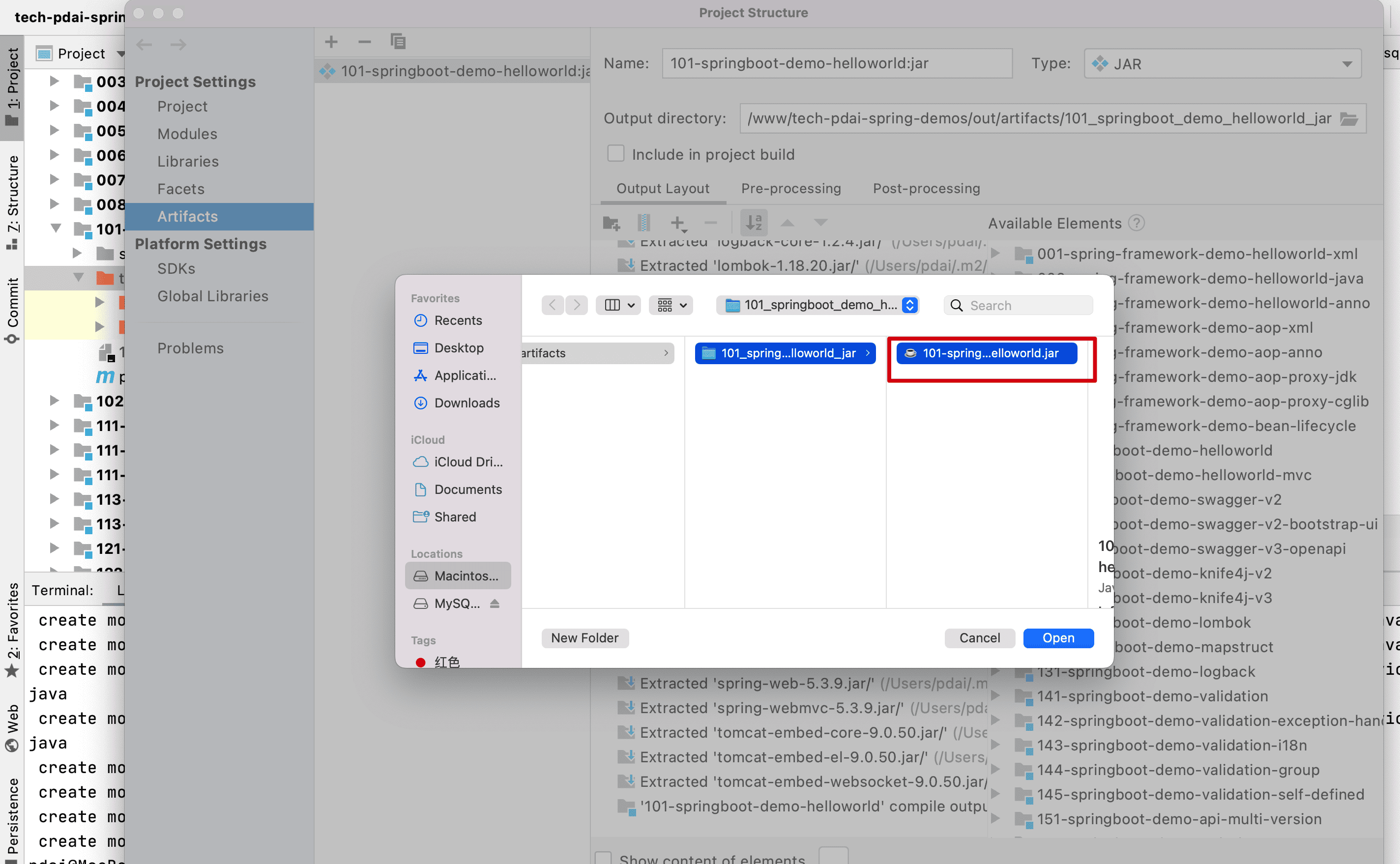Open the column view mode dropdown

click(618, 305)
